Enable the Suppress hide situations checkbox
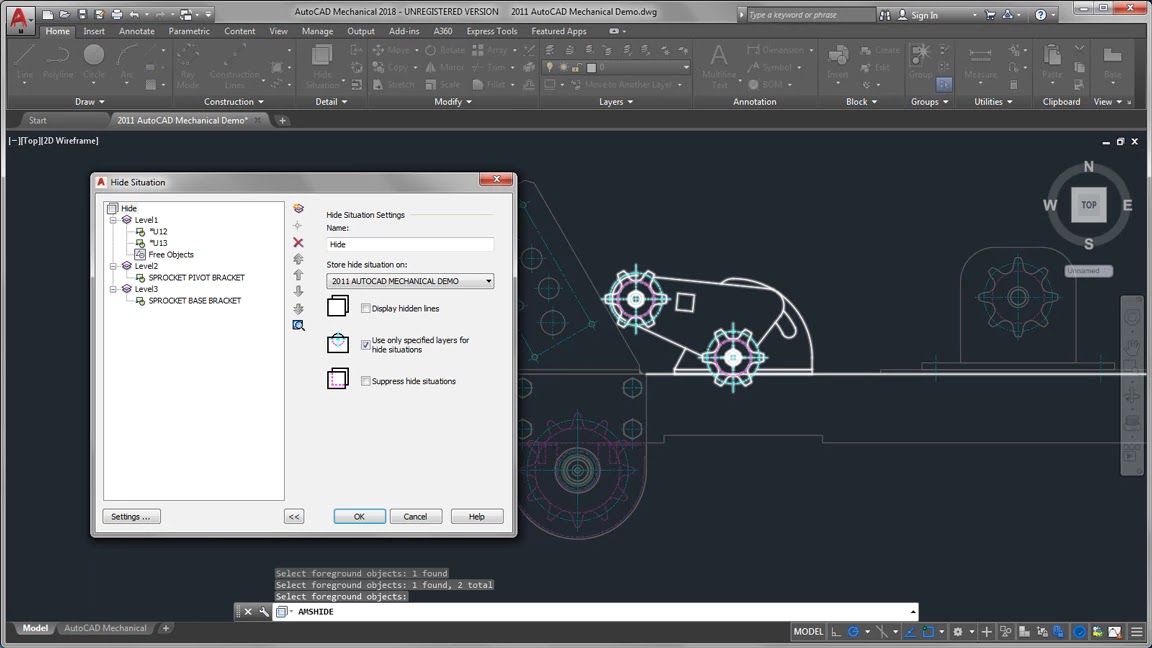 [x=366, y=381]
